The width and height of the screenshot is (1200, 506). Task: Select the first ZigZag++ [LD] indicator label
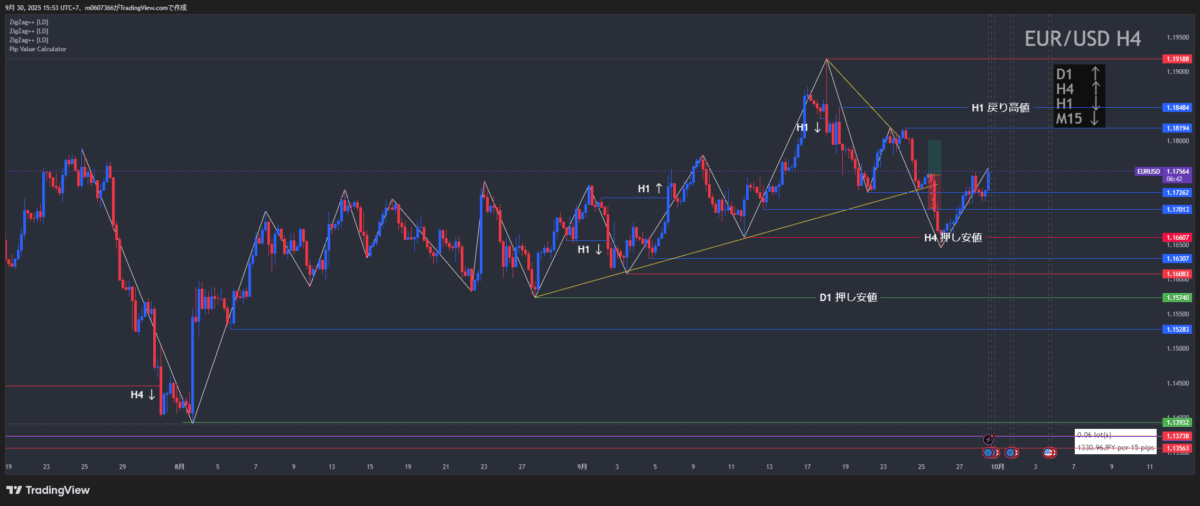(x=27, y=21)
